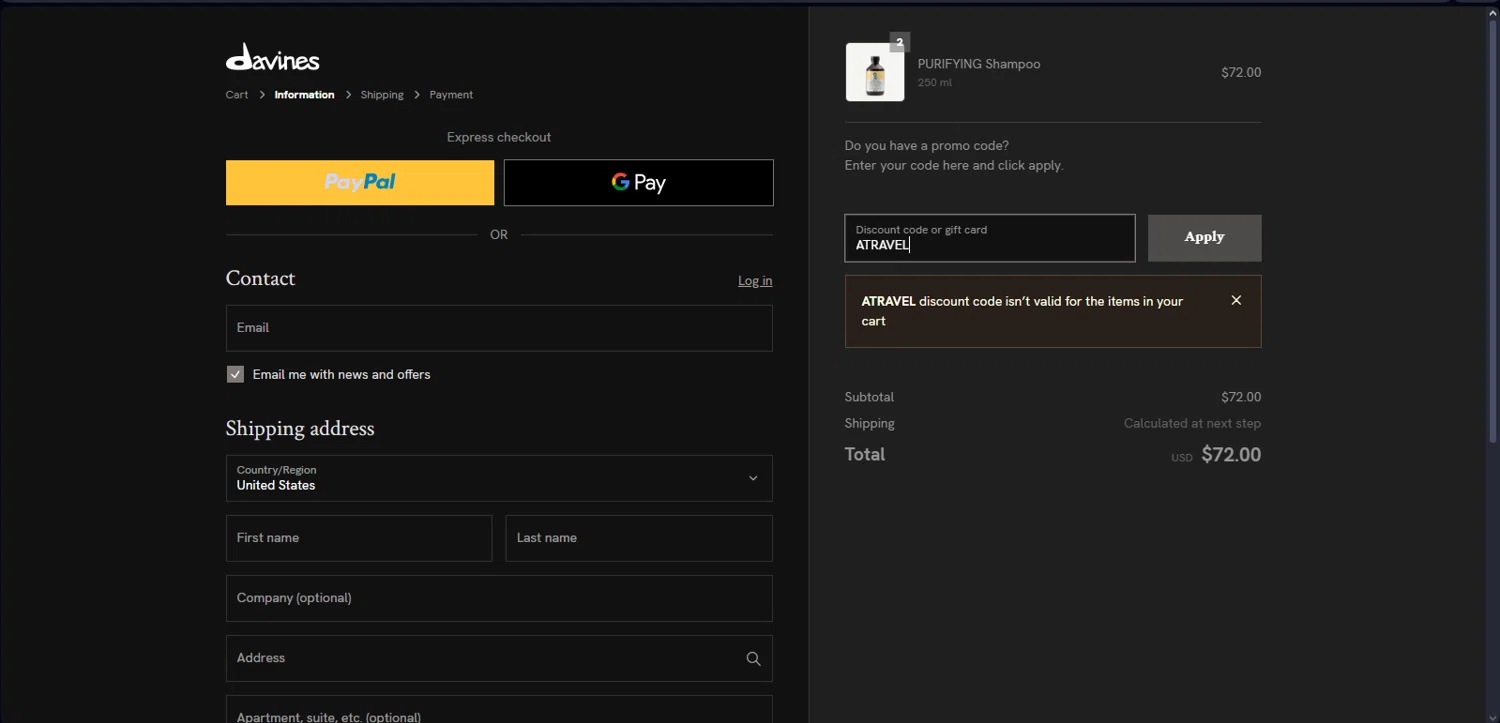The image size is (1500, 723).
Task: Uncheck Email me with news and offers
Action: click(235, 374)
